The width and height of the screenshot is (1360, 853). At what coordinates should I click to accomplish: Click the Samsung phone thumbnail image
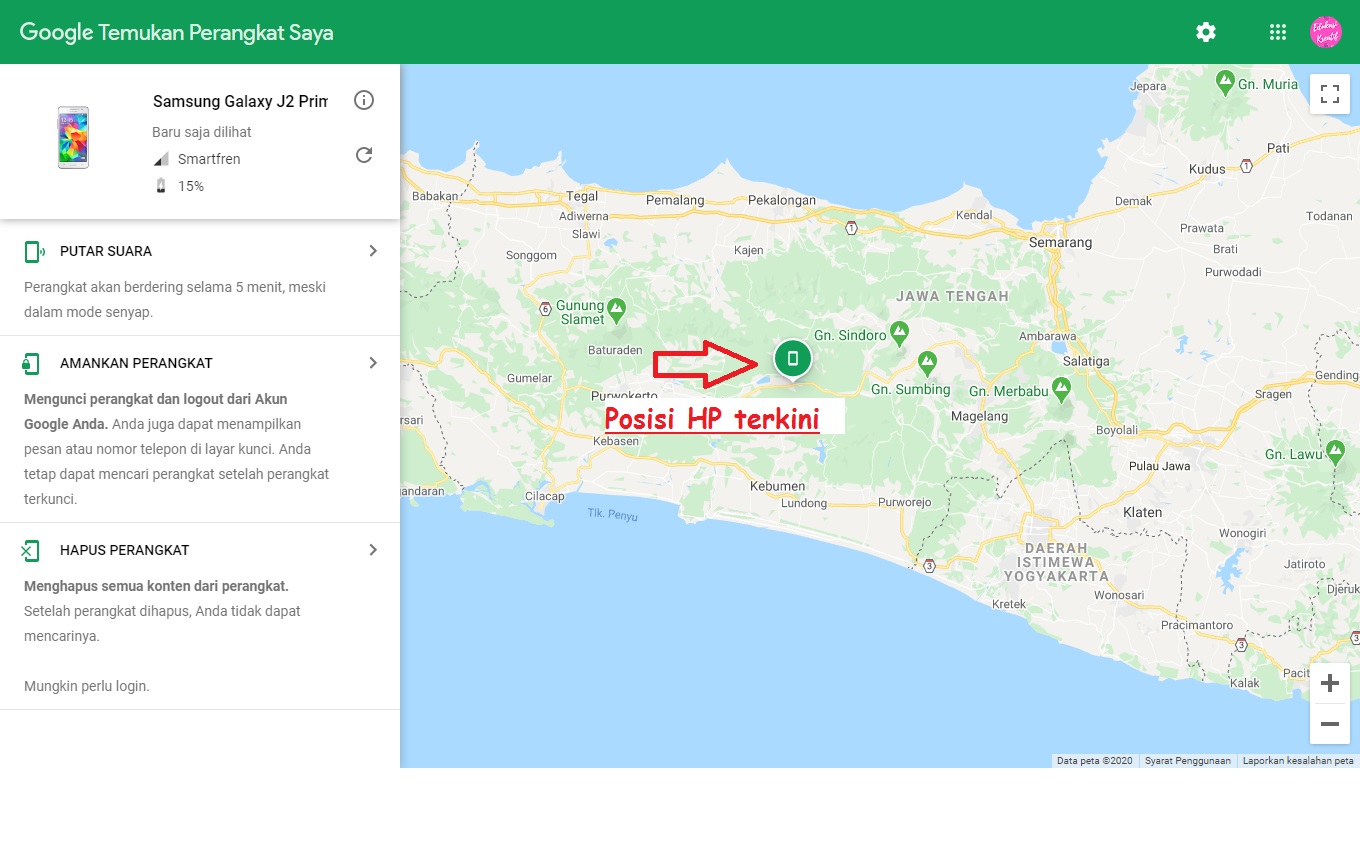click(73, 138)
